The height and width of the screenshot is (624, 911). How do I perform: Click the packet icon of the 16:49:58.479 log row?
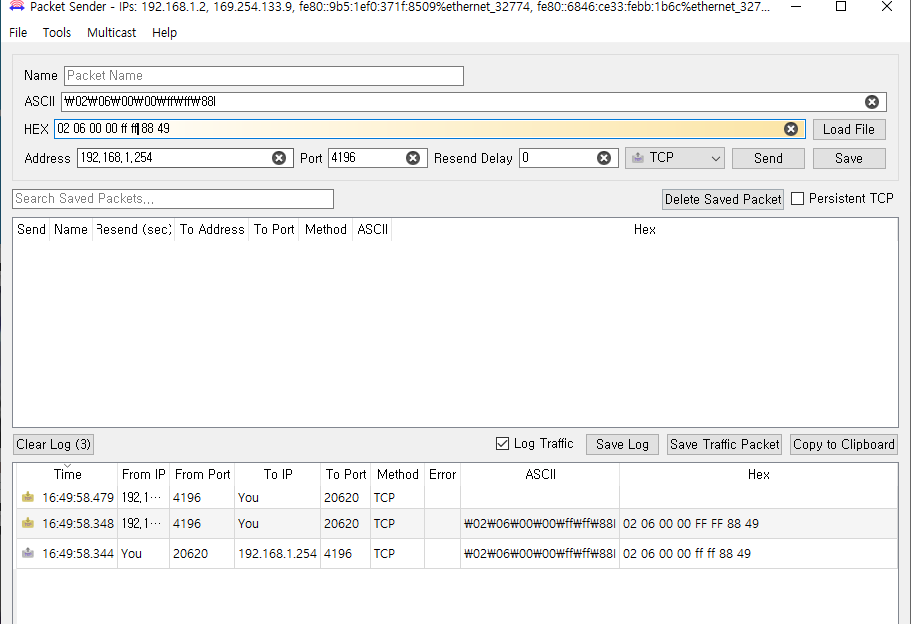pyautogui.click(x=27, y=497)
